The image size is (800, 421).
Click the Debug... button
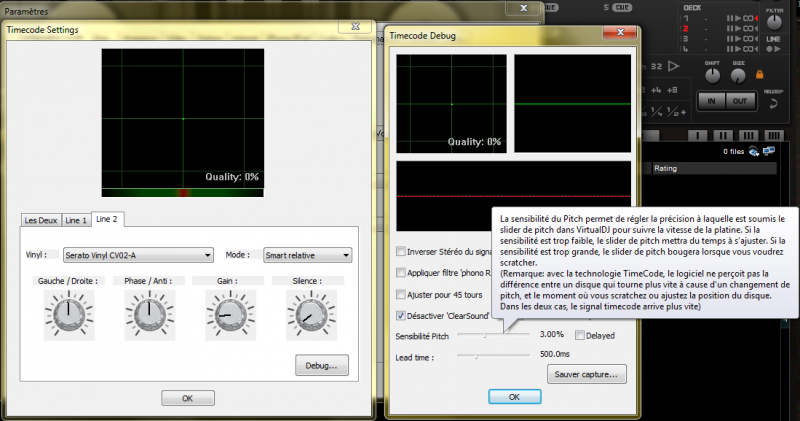point(321,365)
